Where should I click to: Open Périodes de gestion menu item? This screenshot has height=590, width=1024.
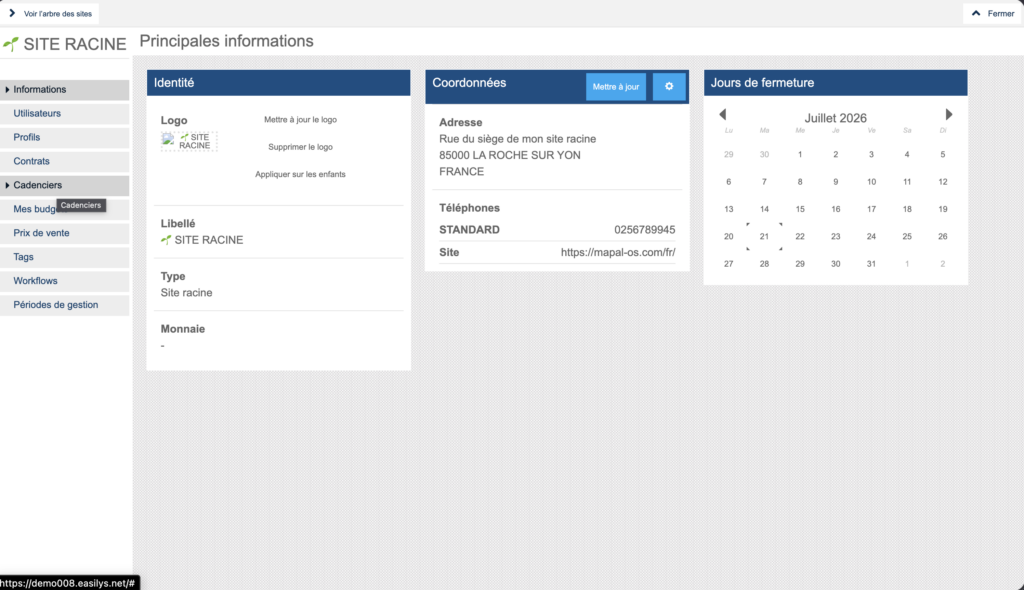click(65, 305)
